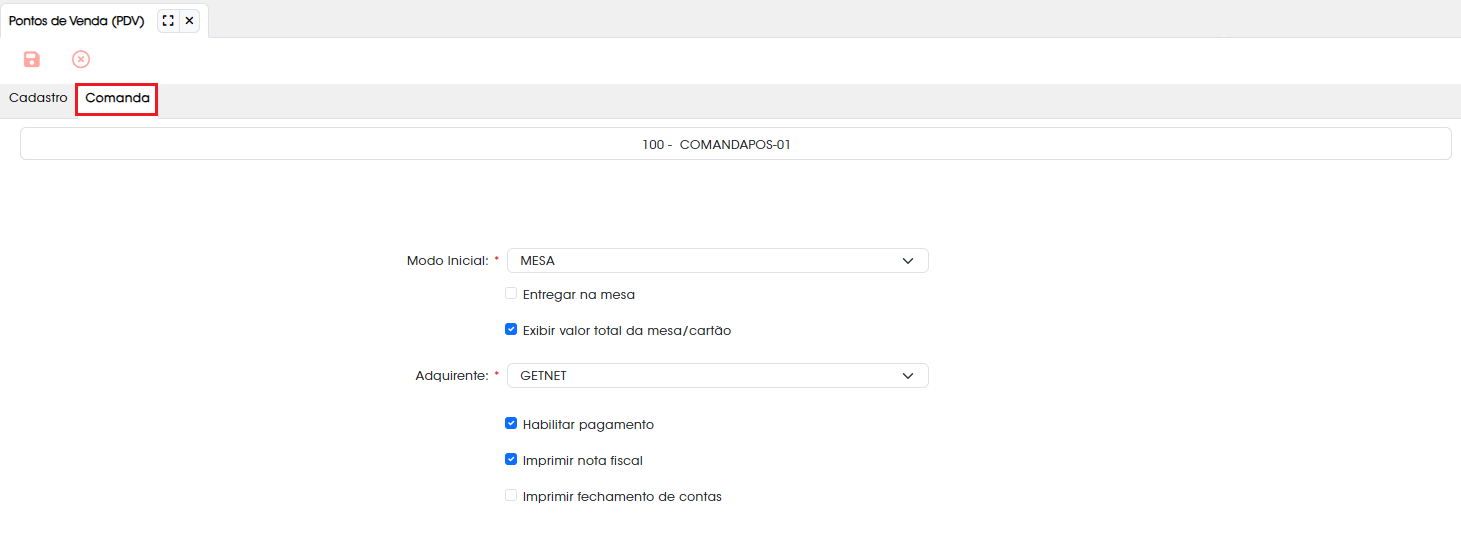The height and width of the screenshot is (558, 1461).
Task: Enable Imprimir fechamento de contas checkbox
Action: [x=511, y=495]
